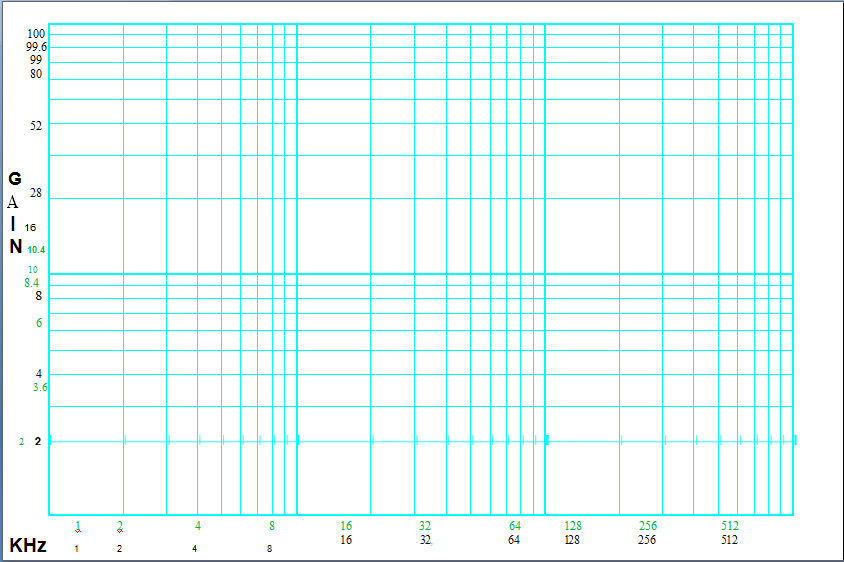Click the 100 label on the gain axis
The image size is (844, 562).
click(x=36, y=34)
